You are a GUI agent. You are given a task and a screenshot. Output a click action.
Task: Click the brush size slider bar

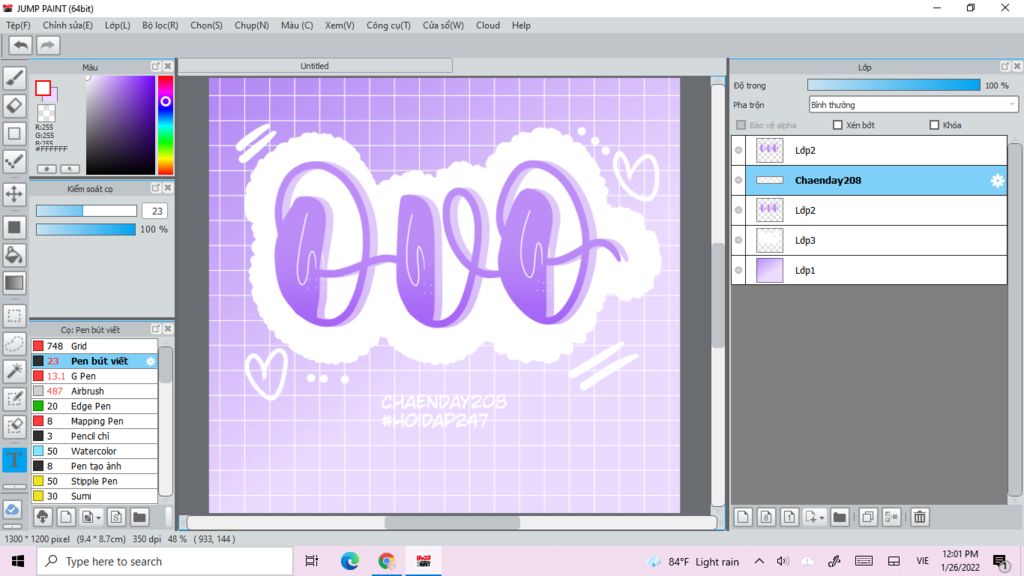(x=86, y=211)
